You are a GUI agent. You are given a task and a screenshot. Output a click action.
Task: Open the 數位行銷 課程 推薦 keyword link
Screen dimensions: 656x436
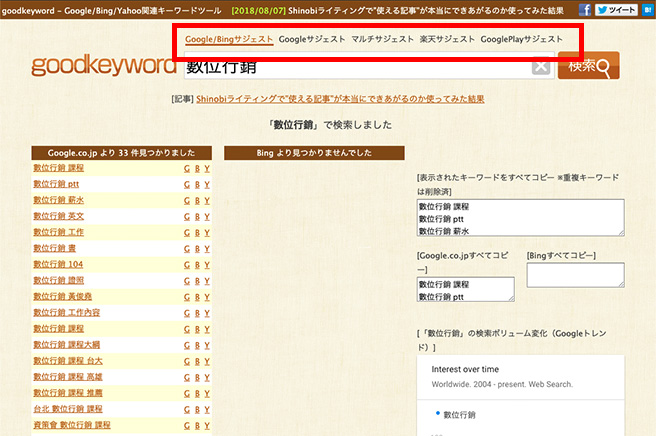coord(68,393)
